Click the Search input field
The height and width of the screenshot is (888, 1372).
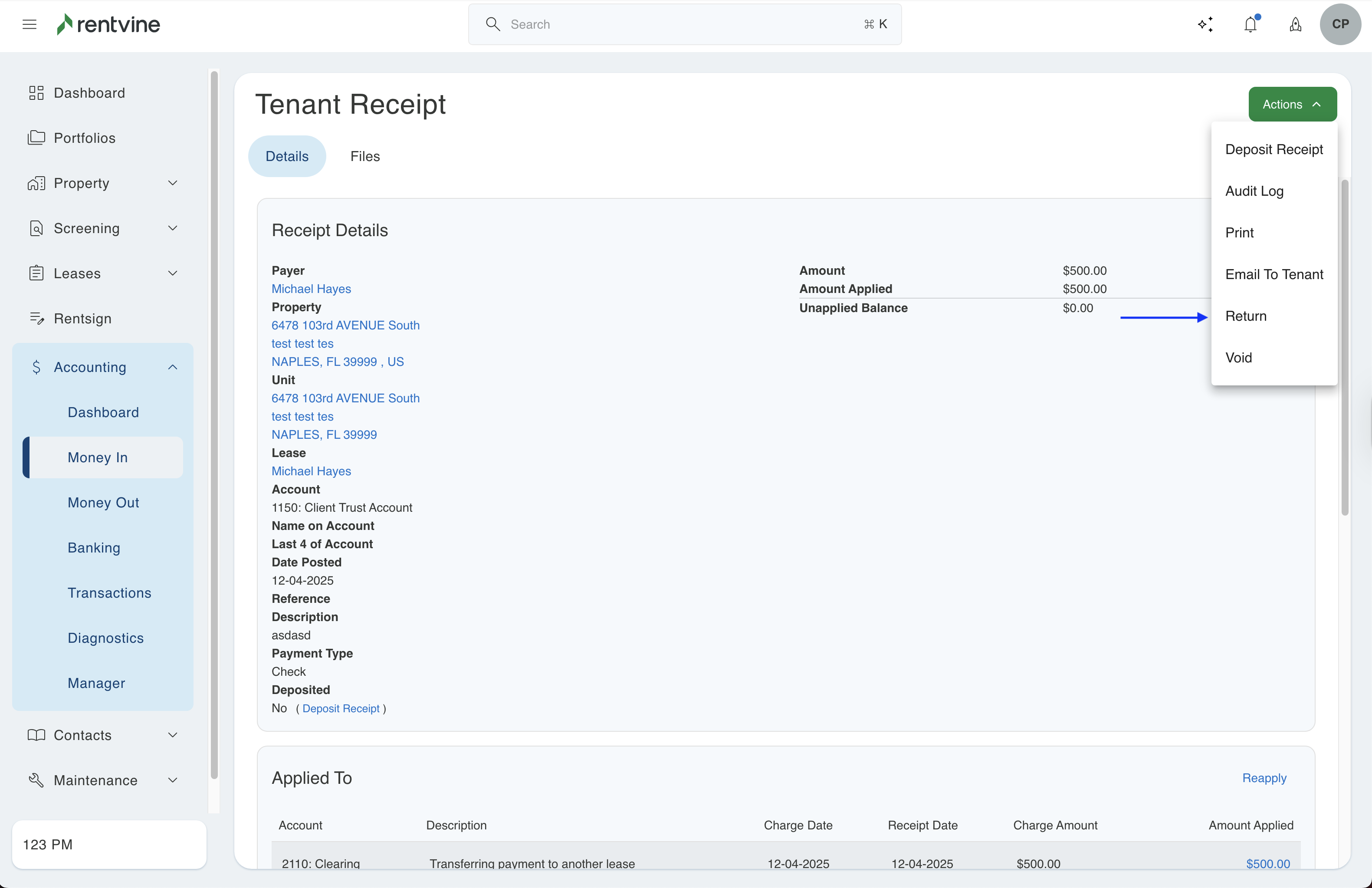coord(684,24)
